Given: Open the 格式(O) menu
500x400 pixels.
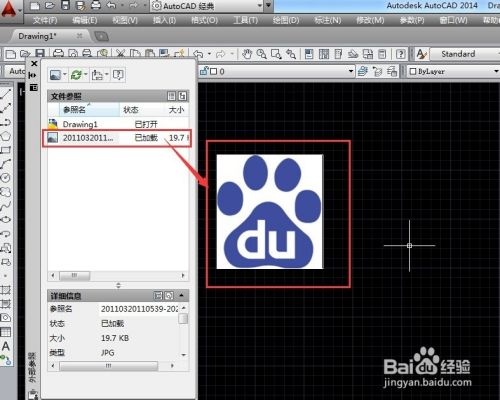Looking at the screenshot, I should pos(205,20).
